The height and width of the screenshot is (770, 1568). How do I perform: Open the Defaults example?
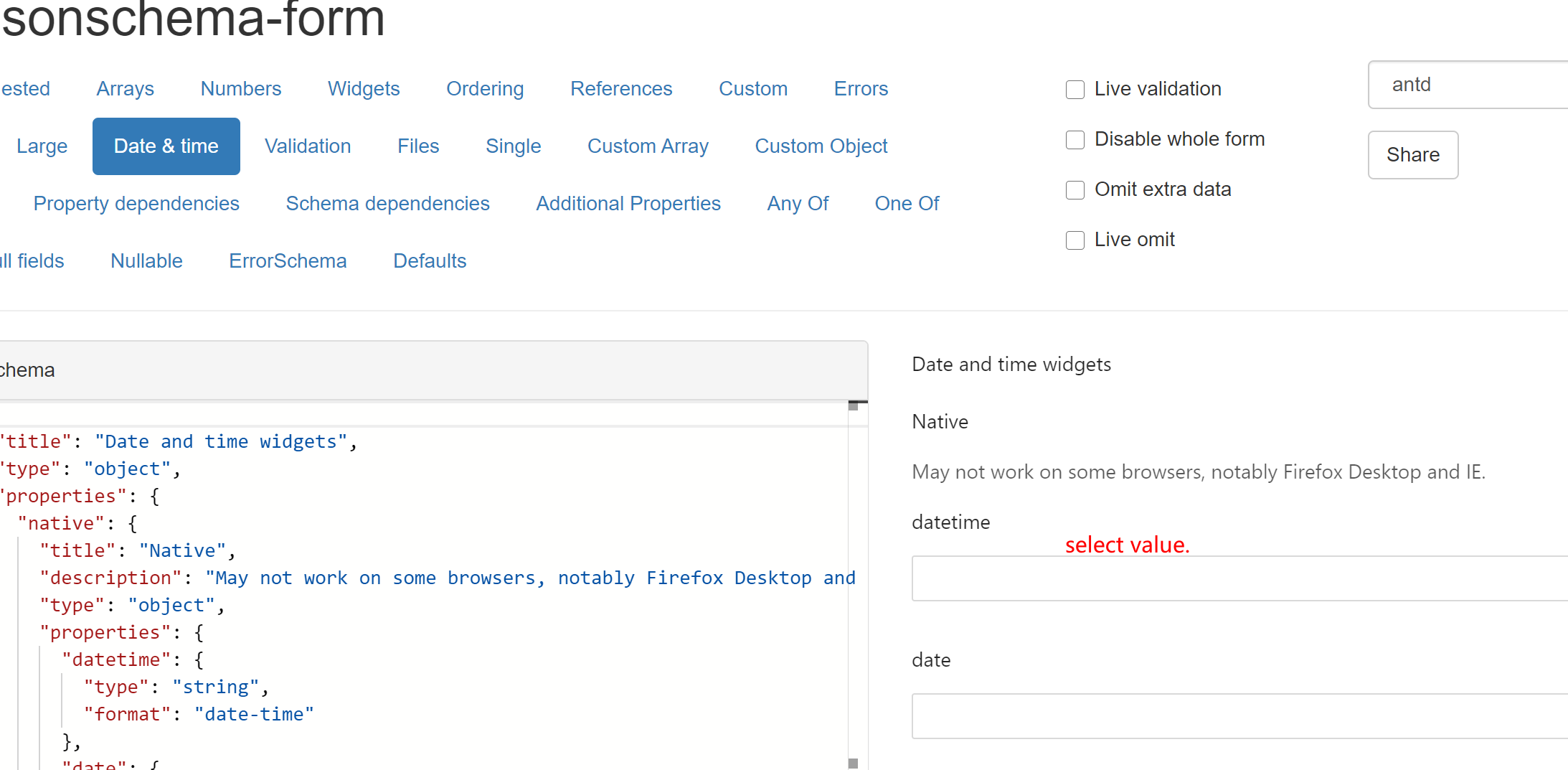429,260
